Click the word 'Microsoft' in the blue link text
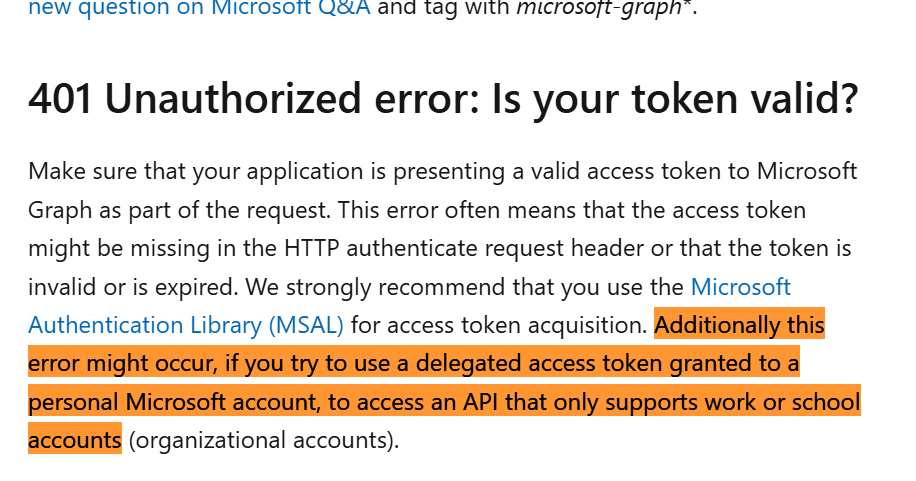The height and width of the screenshot is (481, 916). pos(741,286)
